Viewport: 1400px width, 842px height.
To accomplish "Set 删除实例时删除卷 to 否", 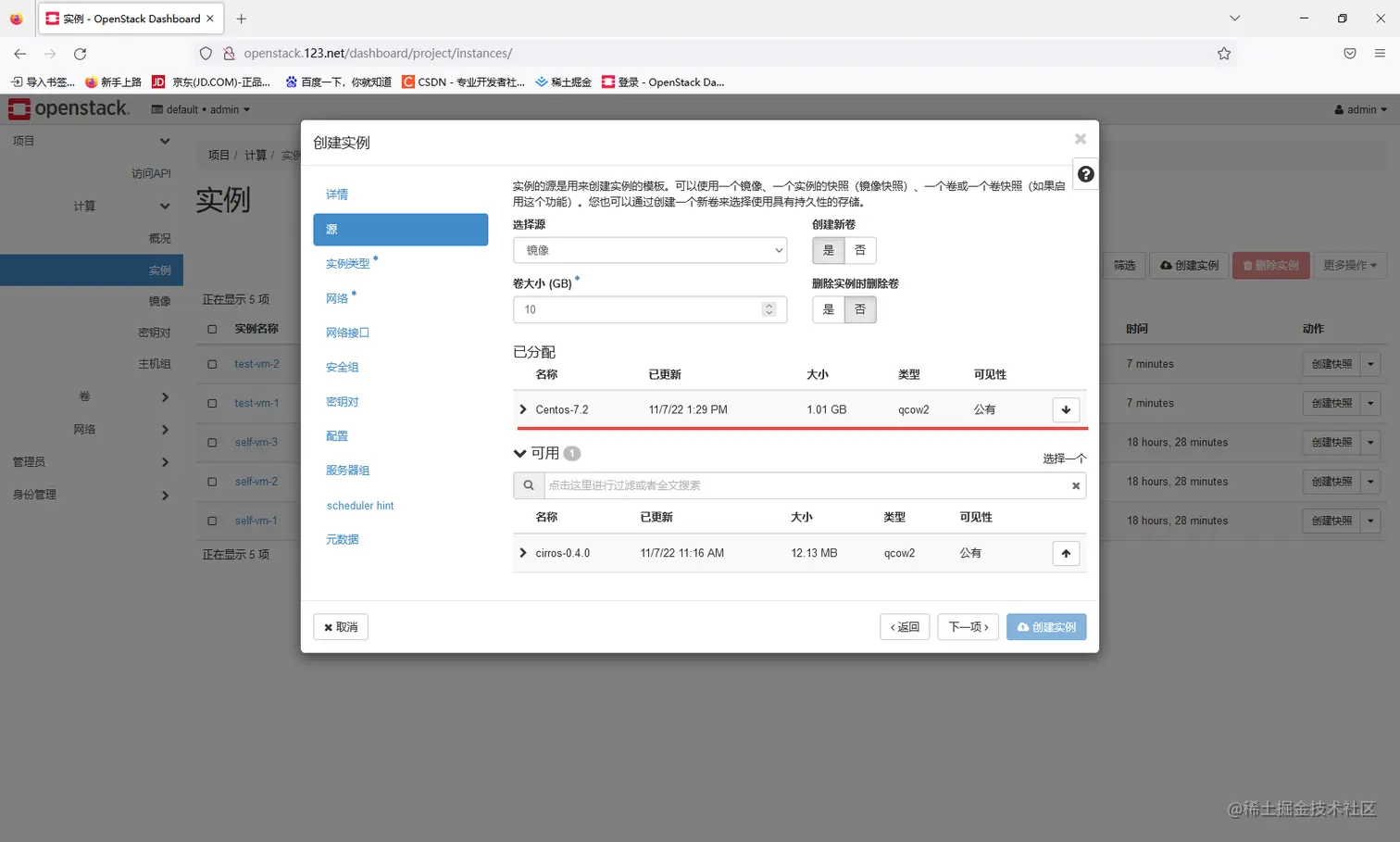I will click(x=860, y=309).
